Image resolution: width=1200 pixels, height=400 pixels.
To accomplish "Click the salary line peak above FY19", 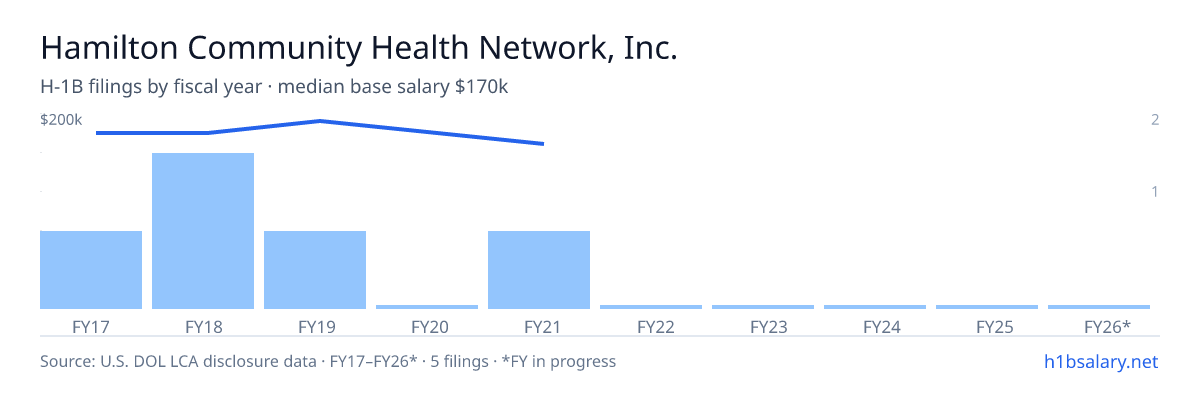I will 319,121.
